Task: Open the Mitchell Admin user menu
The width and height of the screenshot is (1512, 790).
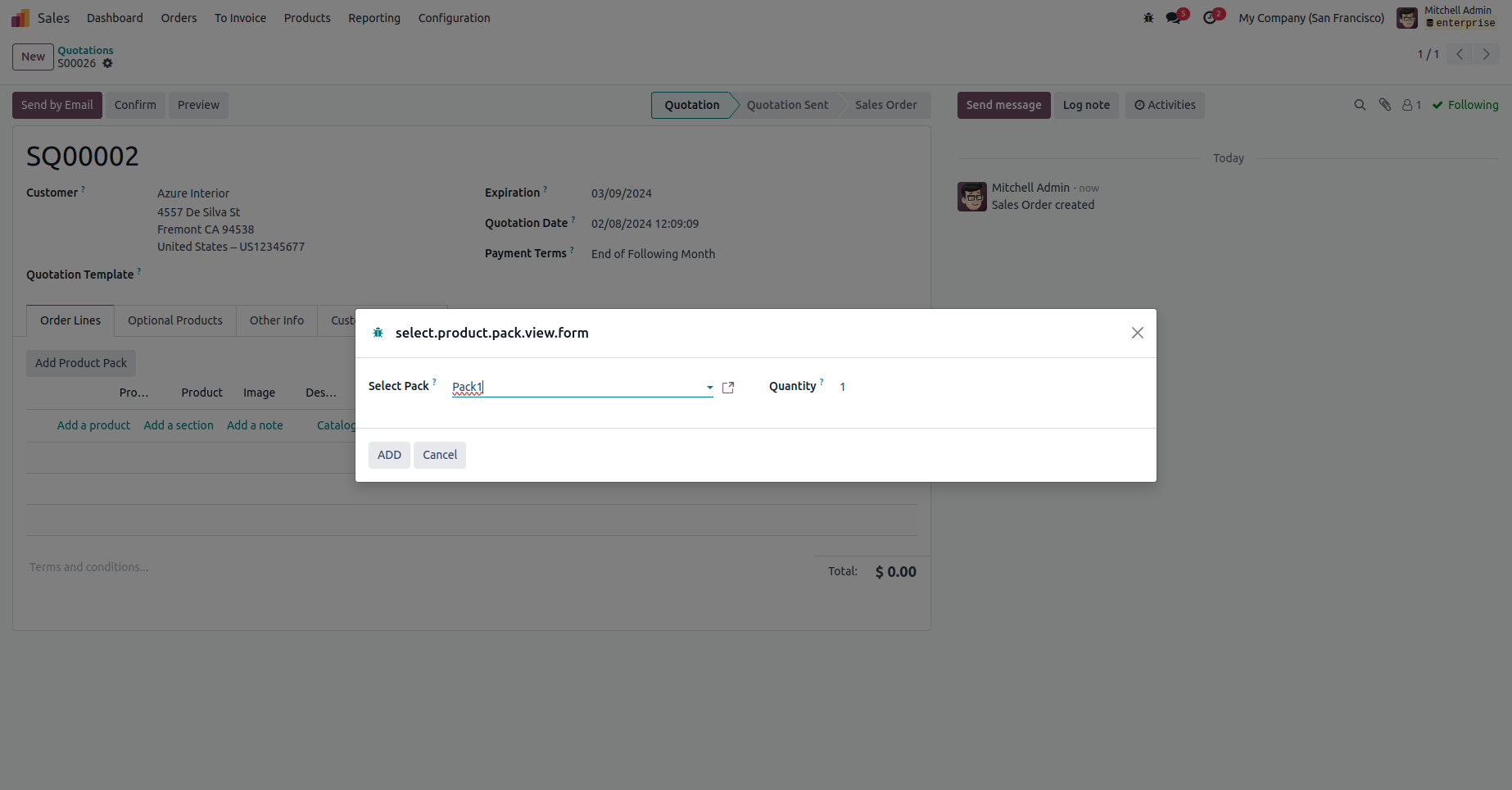Action: (x=1446, y=17)
